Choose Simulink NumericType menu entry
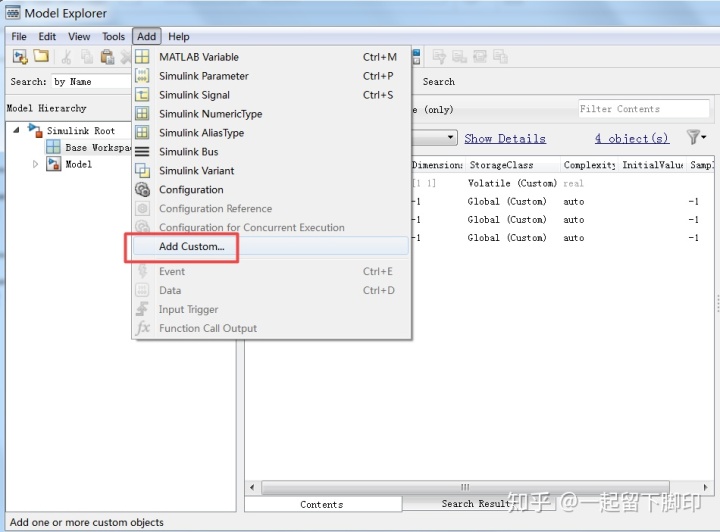720x532 pixels. 271,113
